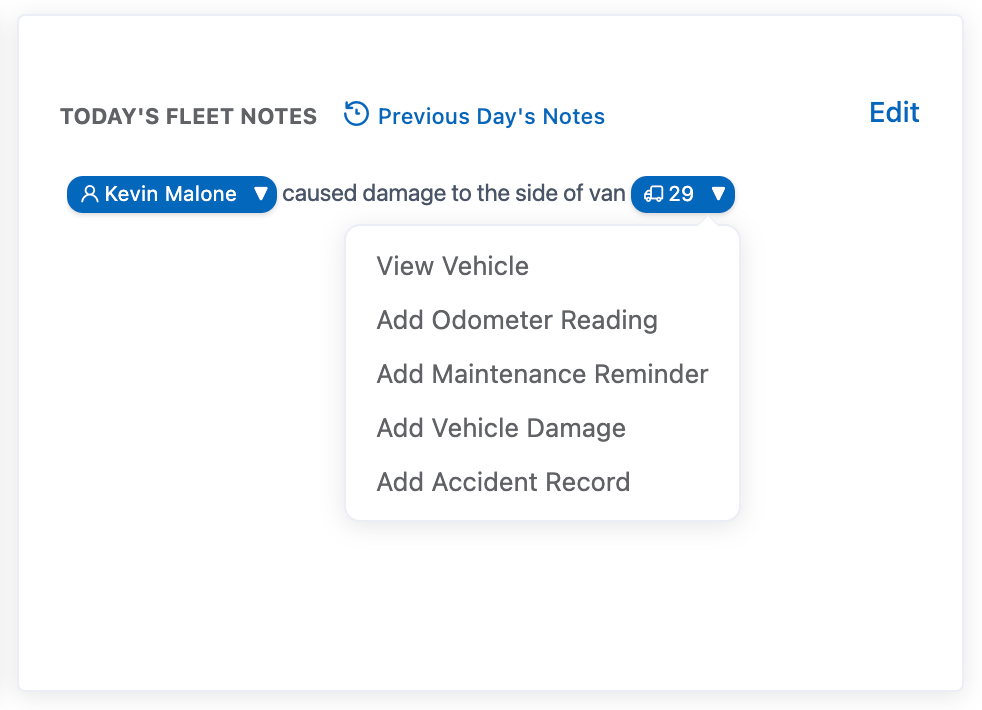Click the number 29 on vehicle tag
The image size is (982, 710).
[x=681, y=194]
